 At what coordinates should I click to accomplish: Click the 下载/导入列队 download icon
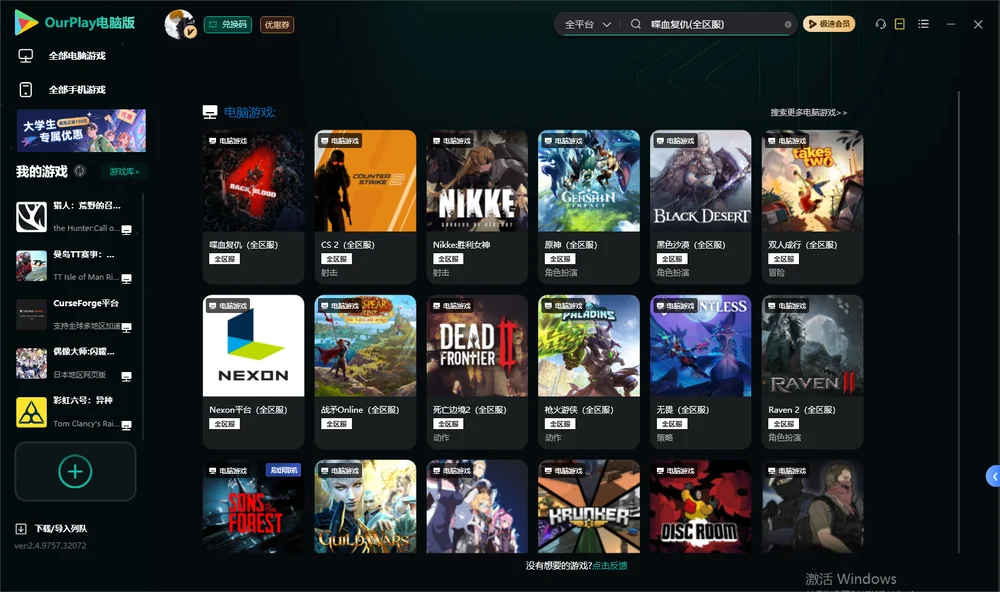[x=21, y=528]
